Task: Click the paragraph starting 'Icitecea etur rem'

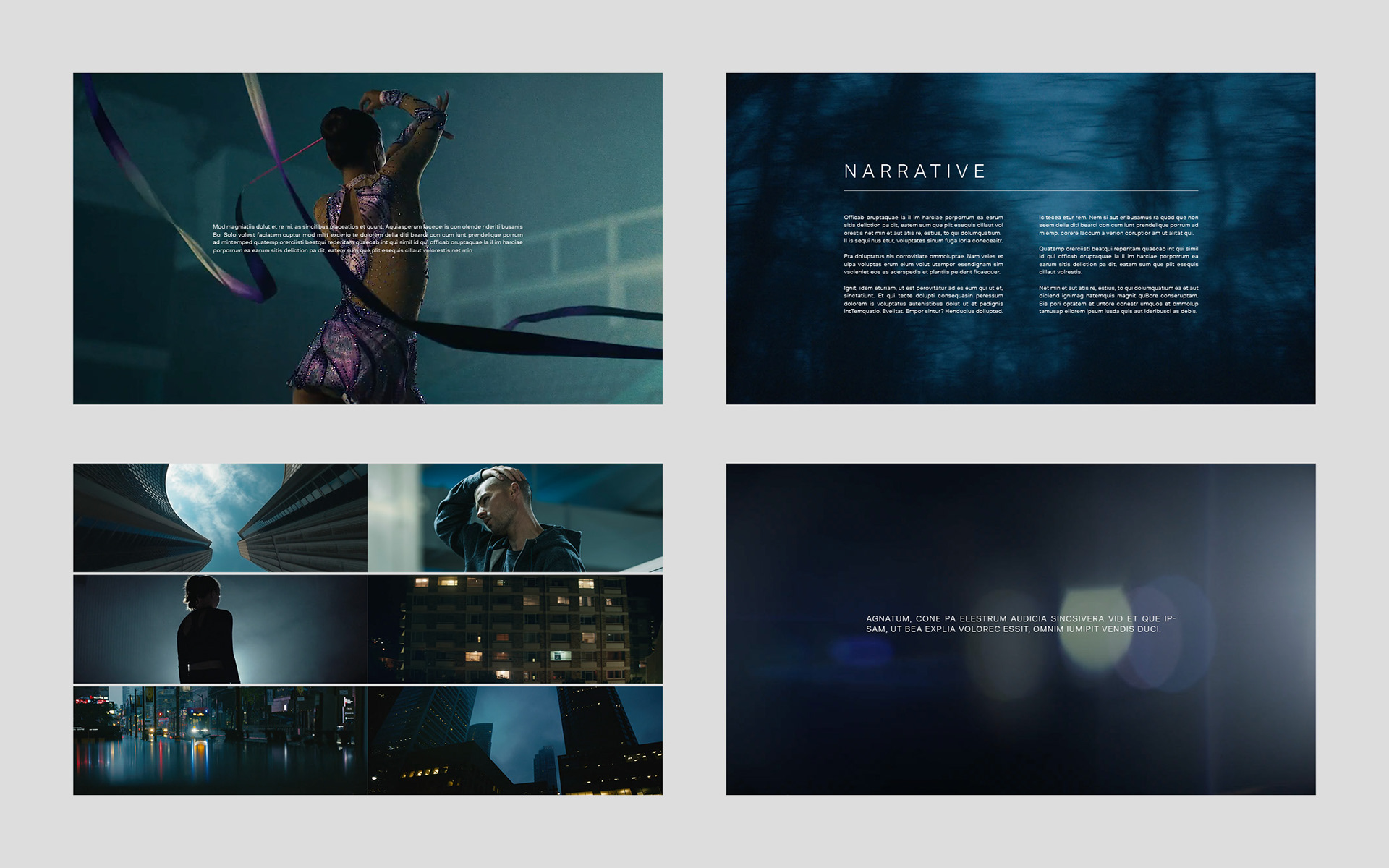Action: tap(1118, 225)
